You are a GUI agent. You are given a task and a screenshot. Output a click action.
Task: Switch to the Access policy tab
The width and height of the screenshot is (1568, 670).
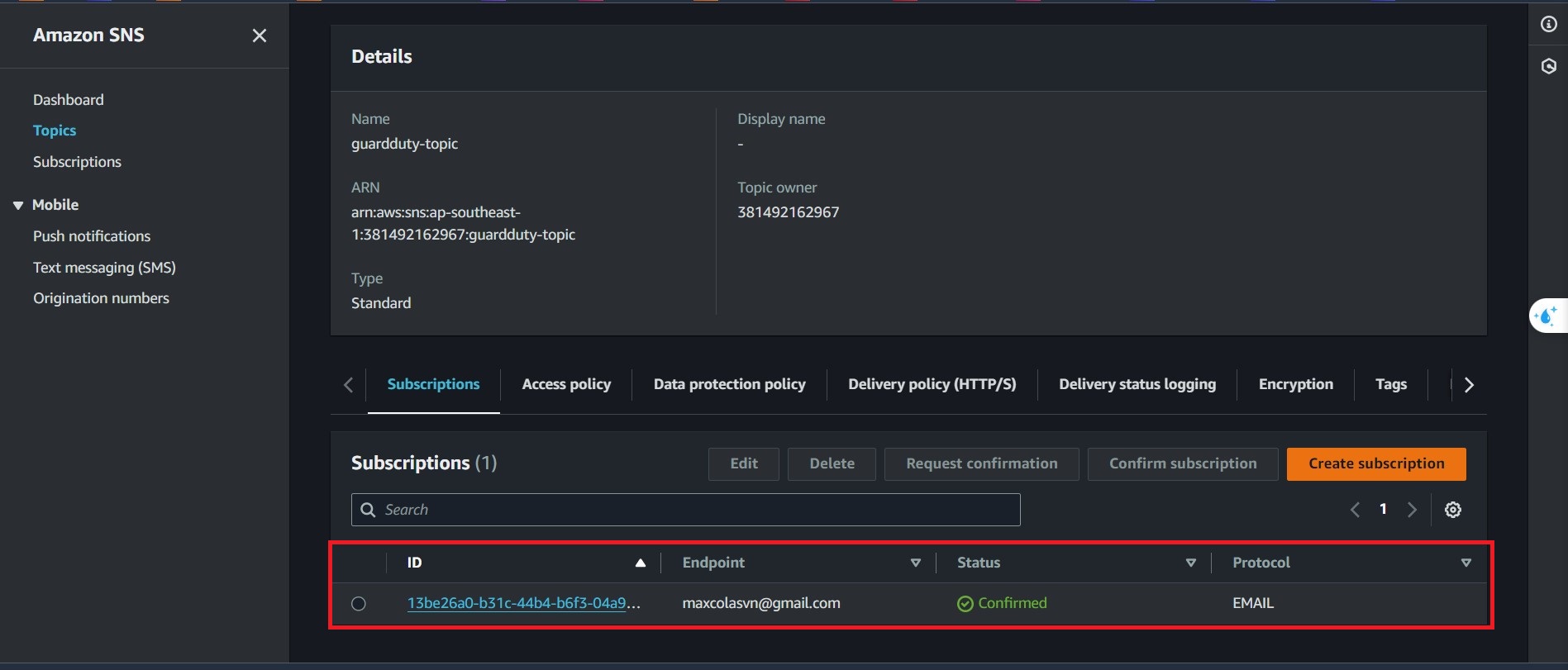(x=566, y=384)
